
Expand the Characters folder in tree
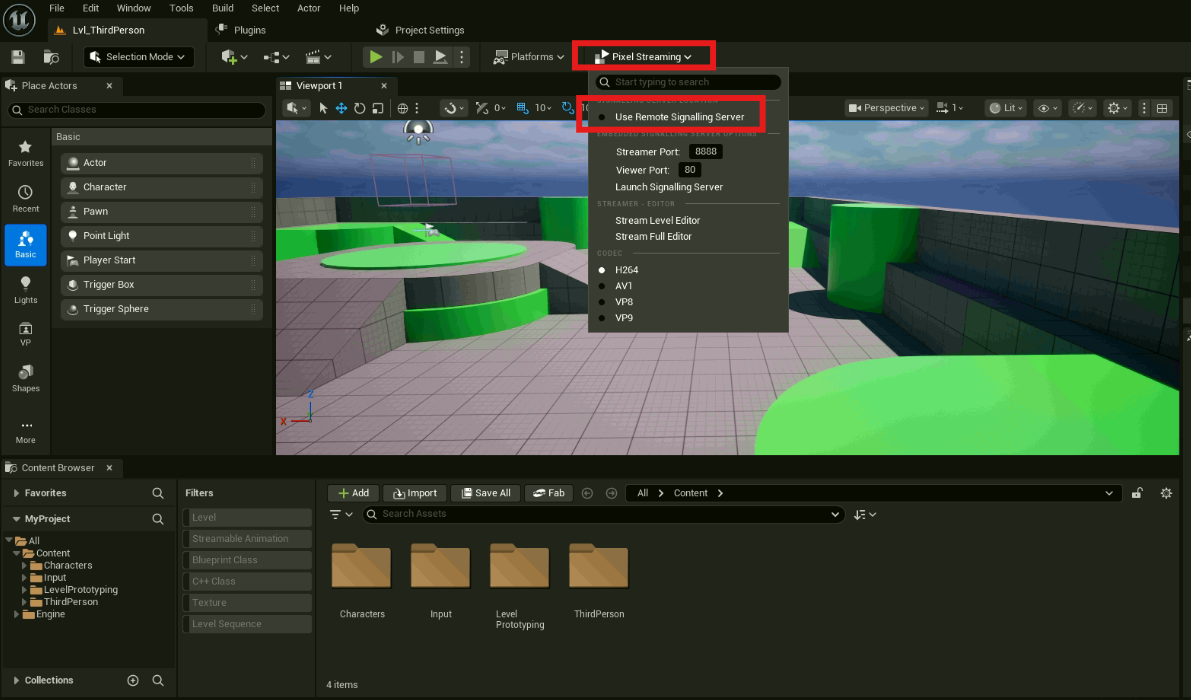pos(24,566)
